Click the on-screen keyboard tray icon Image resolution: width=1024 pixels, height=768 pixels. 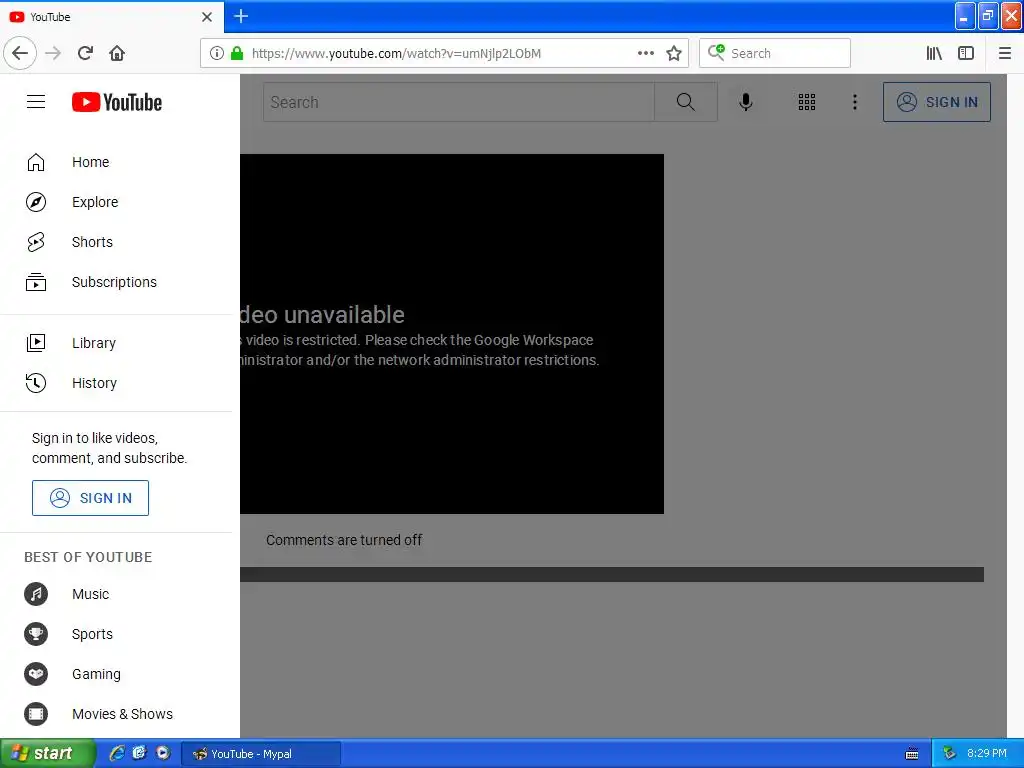pyautogui.click(x=912, y=754)
